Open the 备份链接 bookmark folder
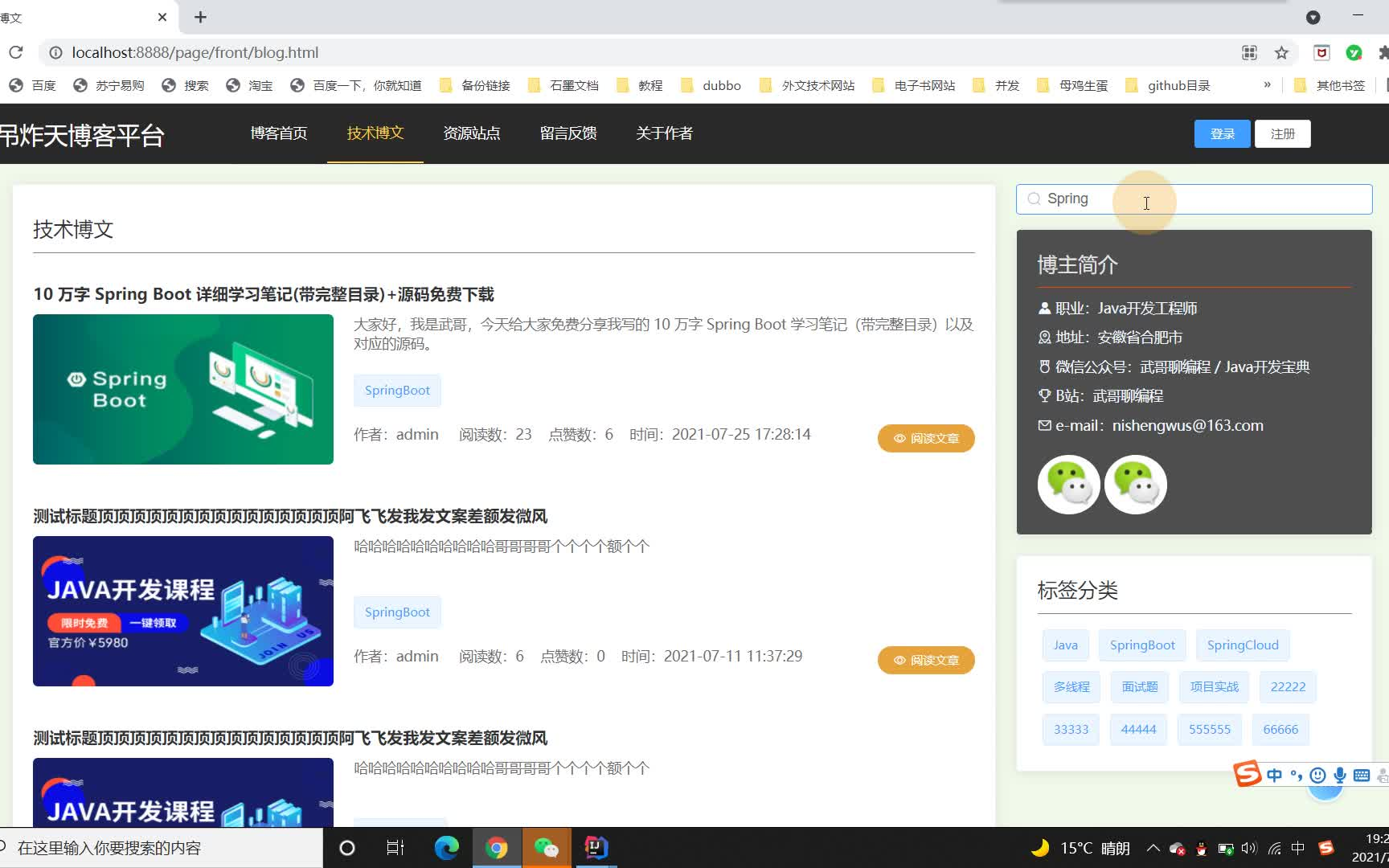 click(x=475, y=85)
